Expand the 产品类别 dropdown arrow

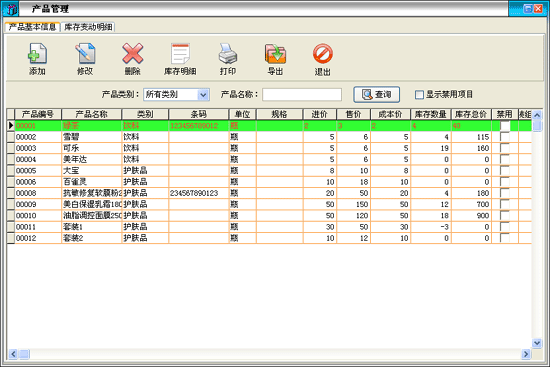point(203,95)
